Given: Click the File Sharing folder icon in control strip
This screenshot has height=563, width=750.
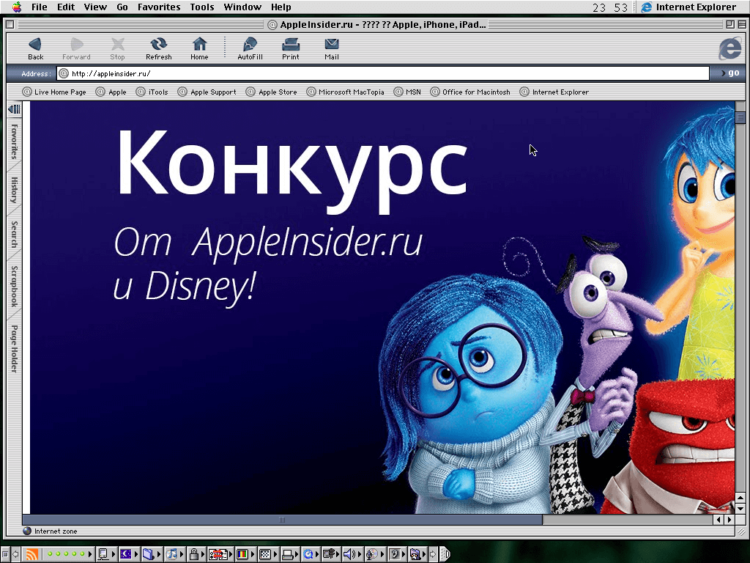Looking at the screenshot, I should click(148, 554).
